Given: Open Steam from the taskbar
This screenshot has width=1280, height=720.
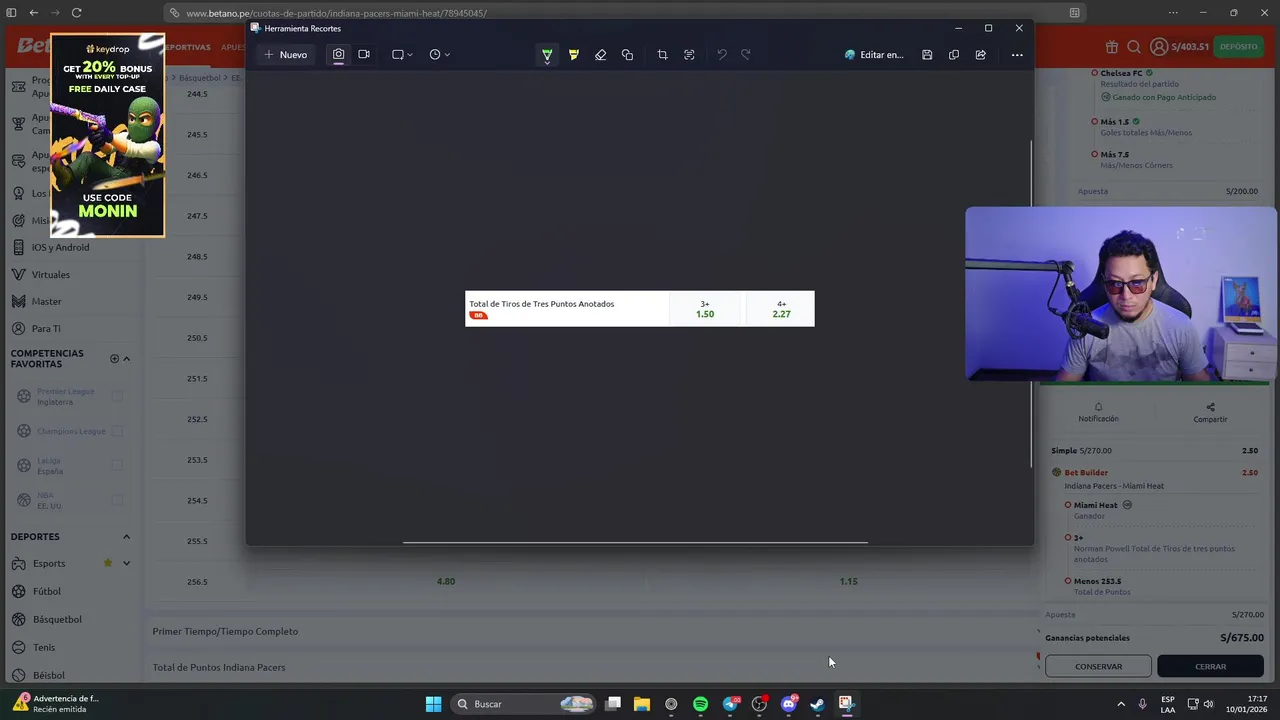Looking at the screenshot, I should (x=817, y=704).
